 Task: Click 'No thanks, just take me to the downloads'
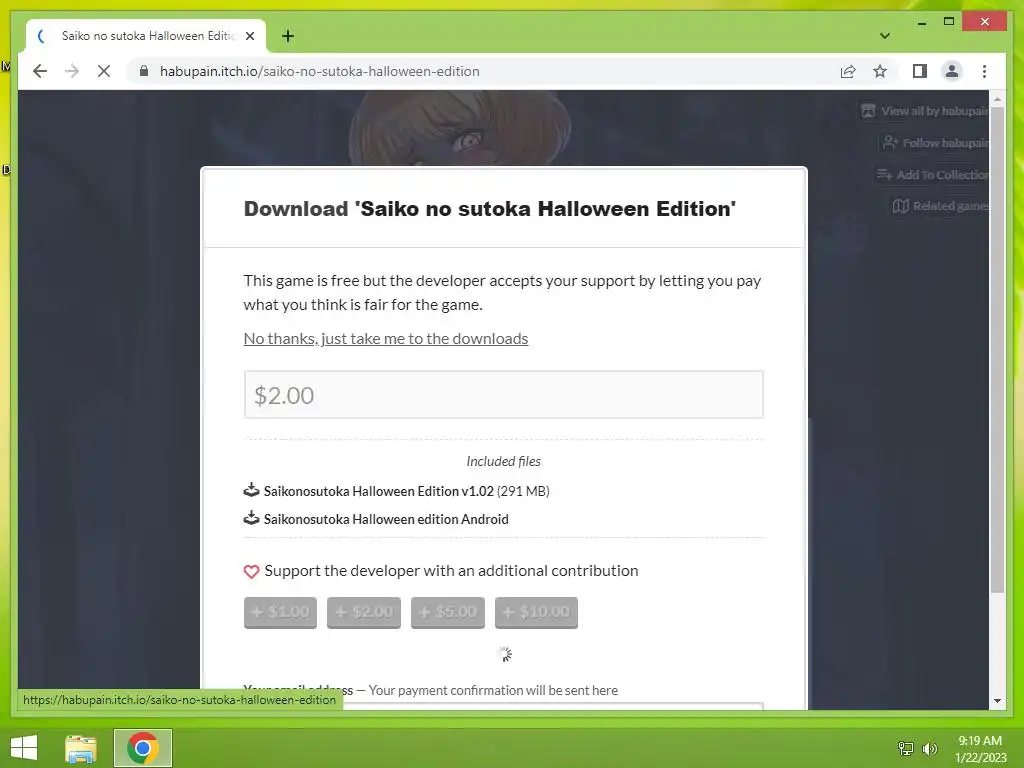pos(386,338)
